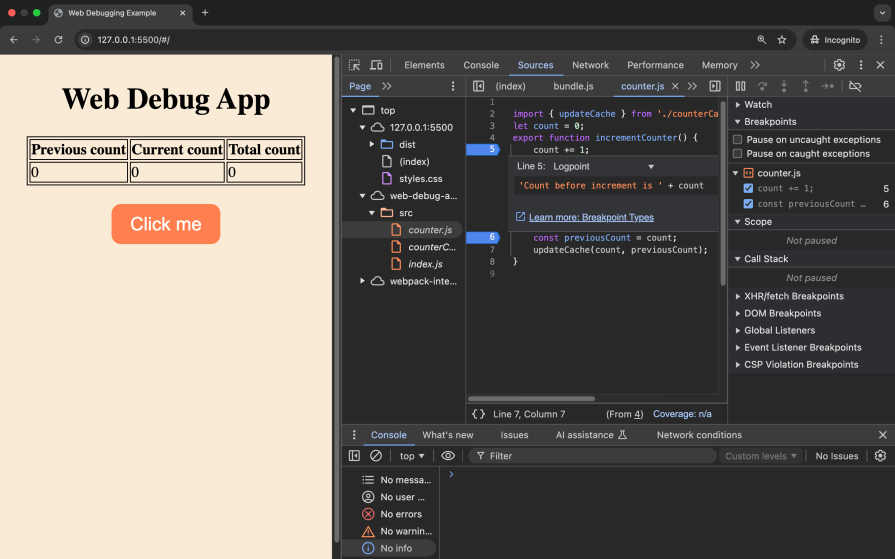Select index.js in the file tree
This screenshot has width=895, height=559.
(x=425, y=264)
